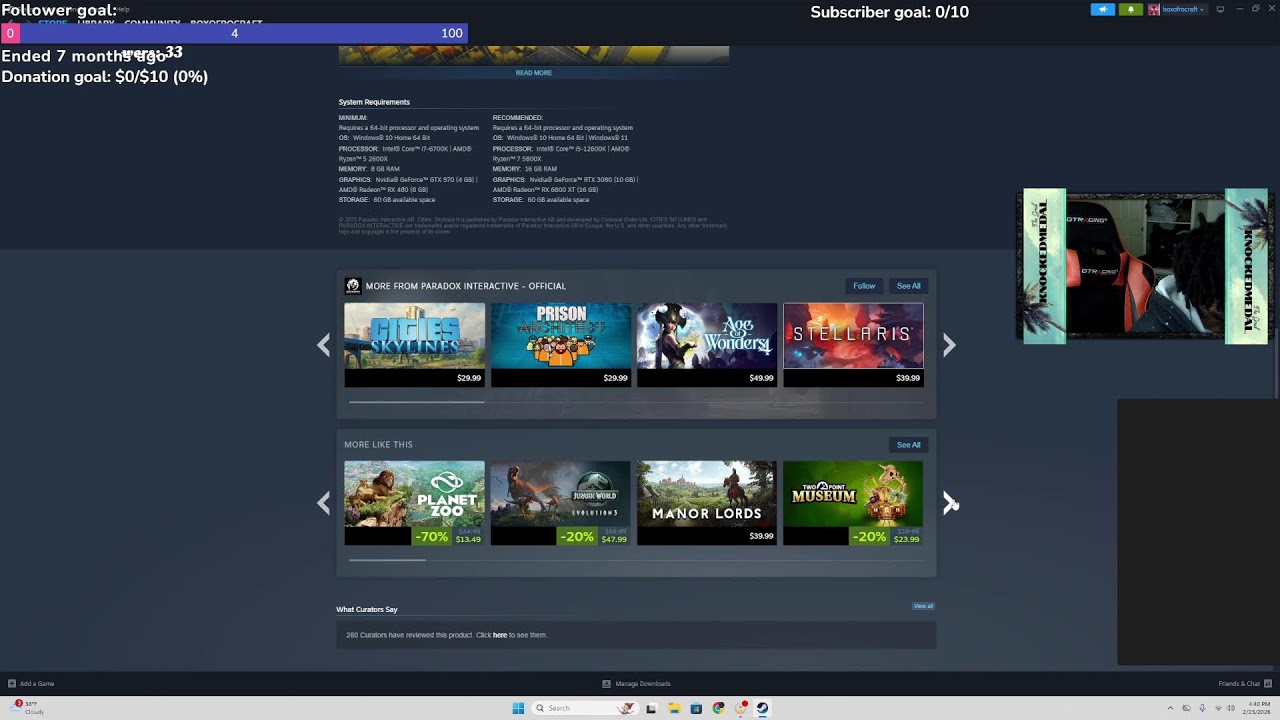The image size is (1280, 720).
Task: Click the taskbar Search box
Action: click(x=584, y=708)
